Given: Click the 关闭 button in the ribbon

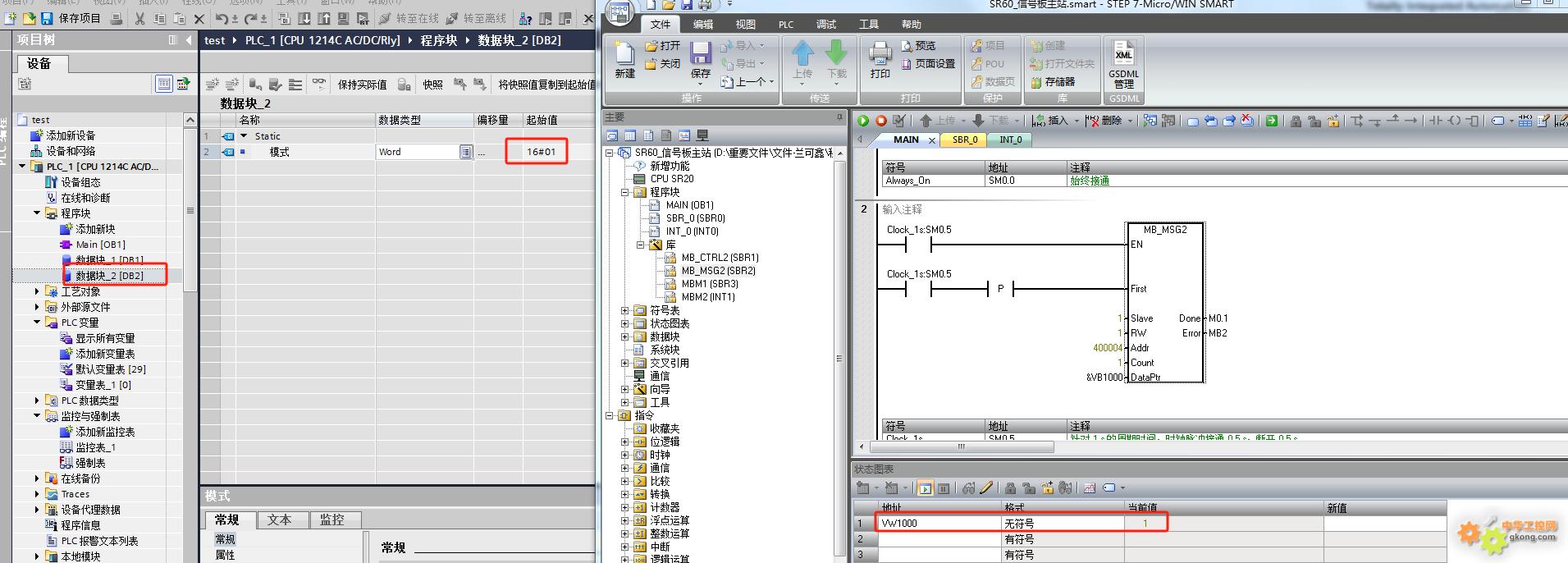Looking at the screenshot, I should pos(662,64).
